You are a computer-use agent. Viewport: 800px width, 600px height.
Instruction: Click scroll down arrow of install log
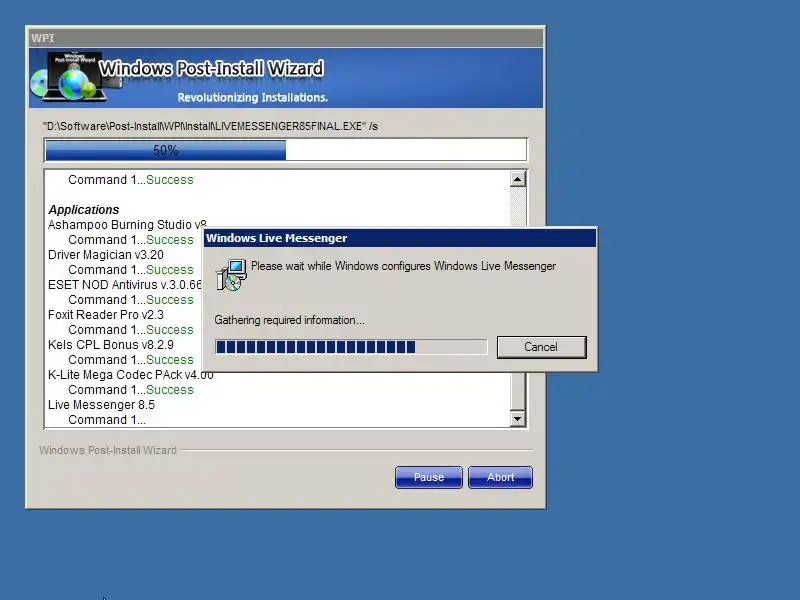pos(517,419)
